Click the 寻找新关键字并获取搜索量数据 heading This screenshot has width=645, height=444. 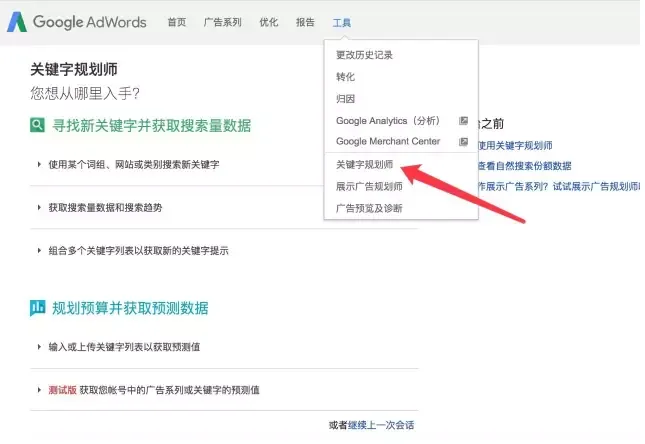(x=151, y=126)
